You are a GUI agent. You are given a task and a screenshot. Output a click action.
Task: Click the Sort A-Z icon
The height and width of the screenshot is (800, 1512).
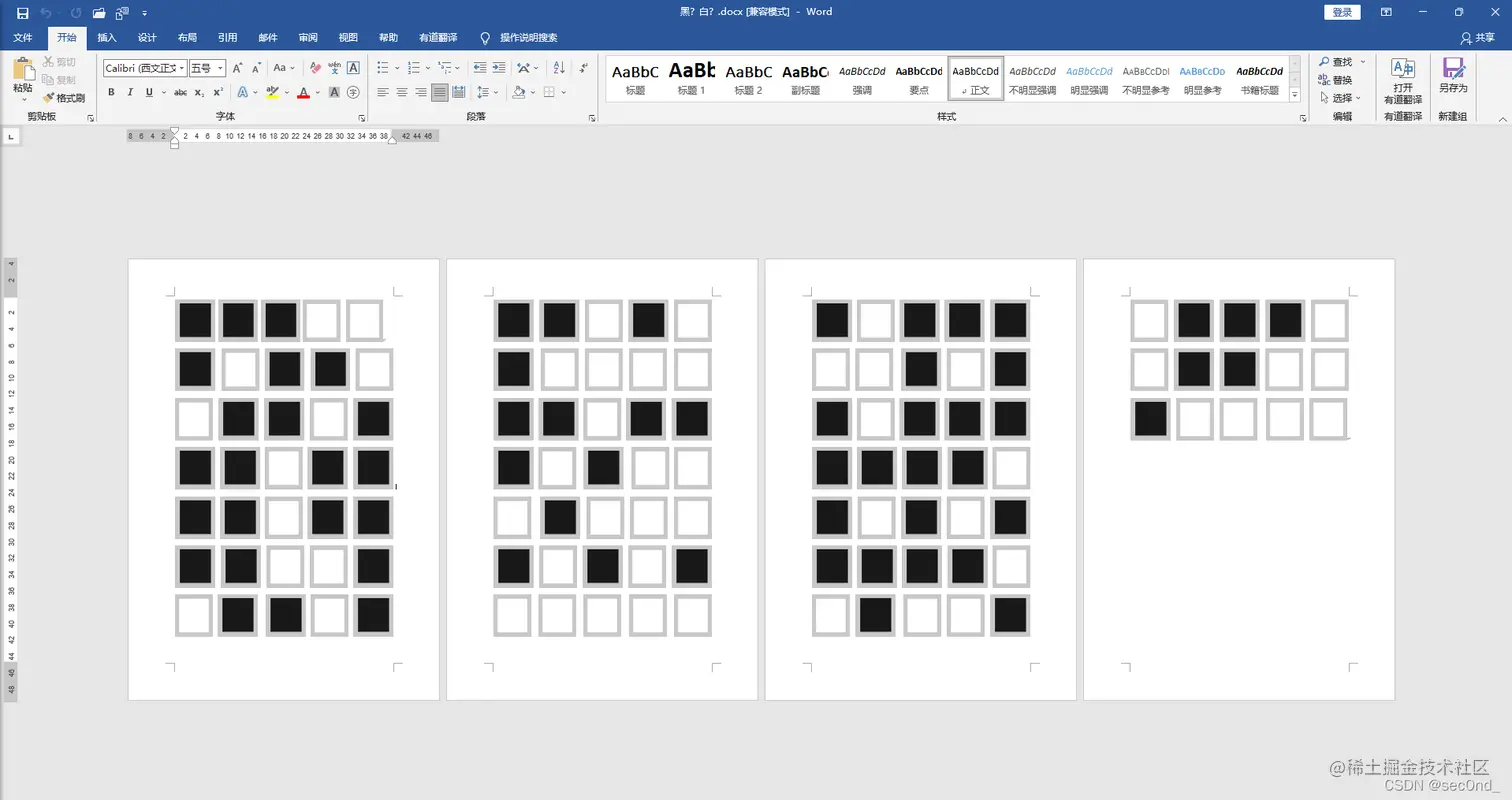pos(558,68)
